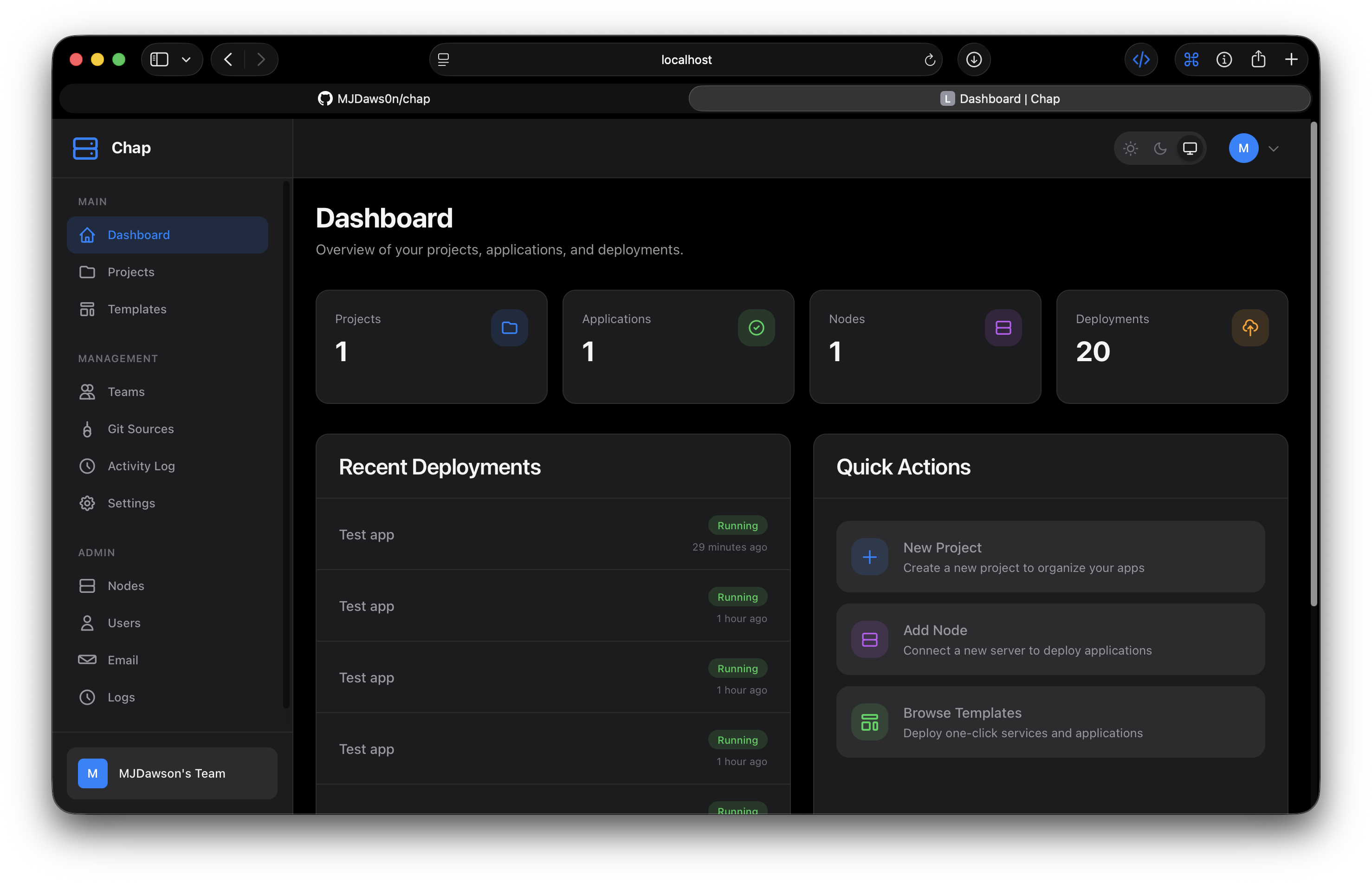
Task: Click the Git Sources icon
Action: coord(87,429)
